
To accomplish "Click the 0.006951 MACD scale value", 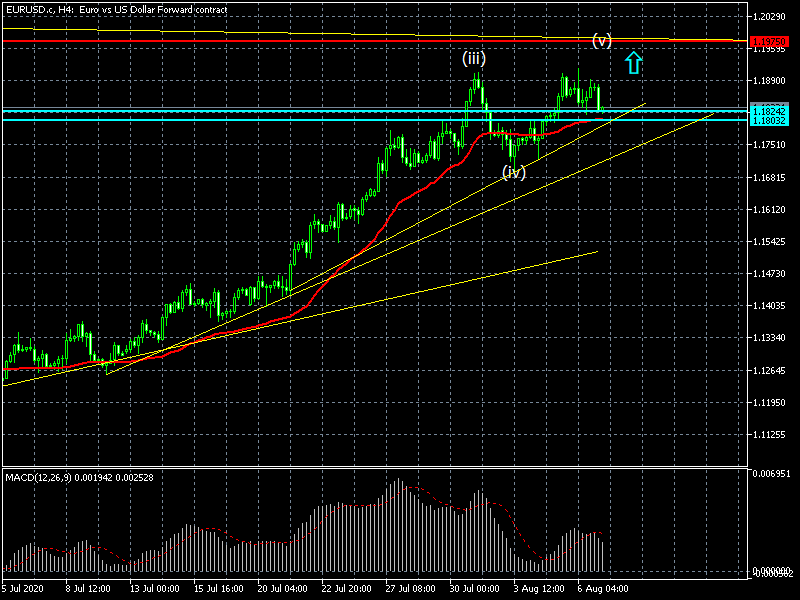I will [x=773, y=472].
